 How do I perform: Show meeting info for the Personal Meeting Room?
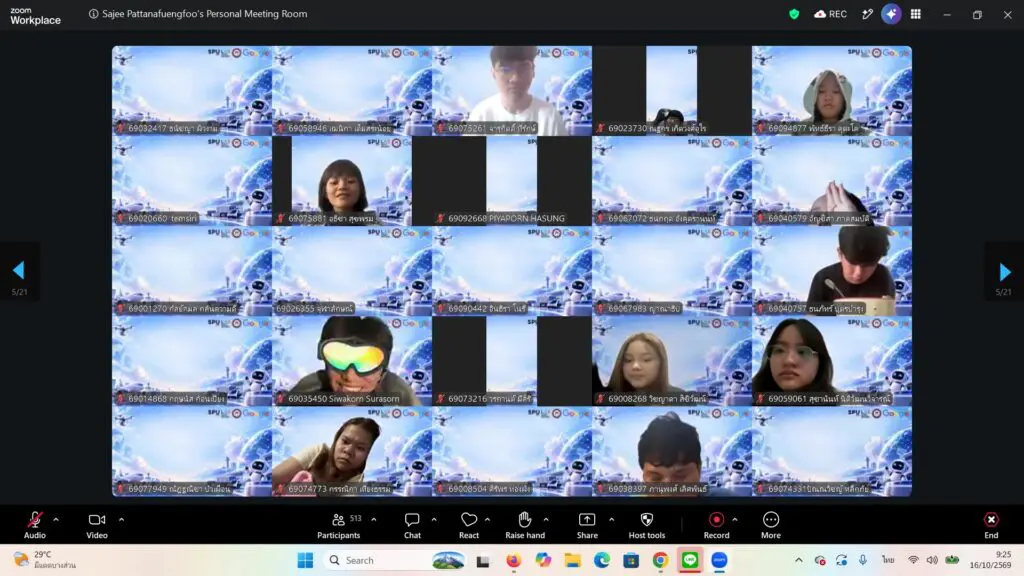tap(93, 14)
